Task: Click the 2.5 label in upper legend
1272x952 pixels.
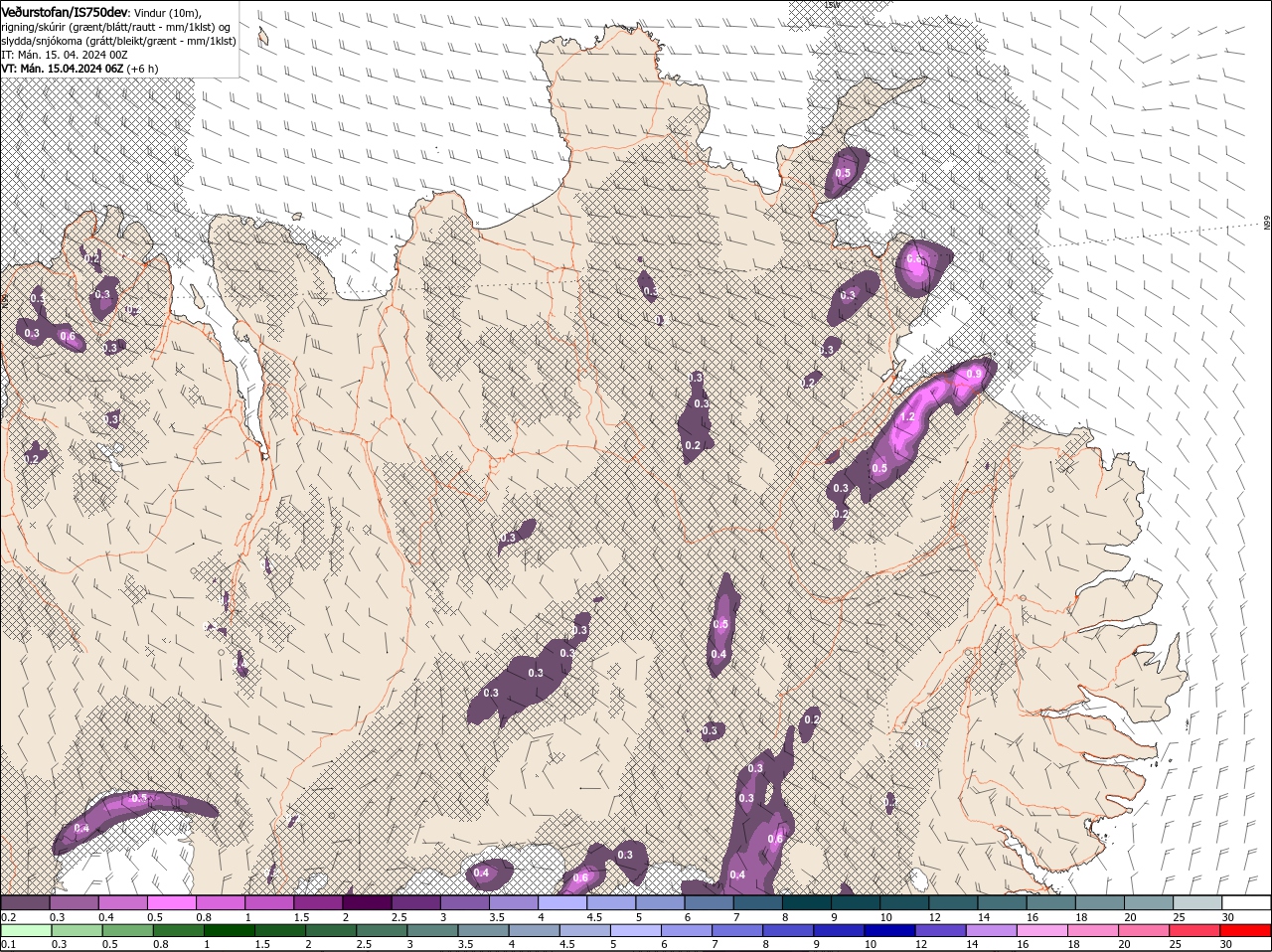Action: tap(397, 917)
